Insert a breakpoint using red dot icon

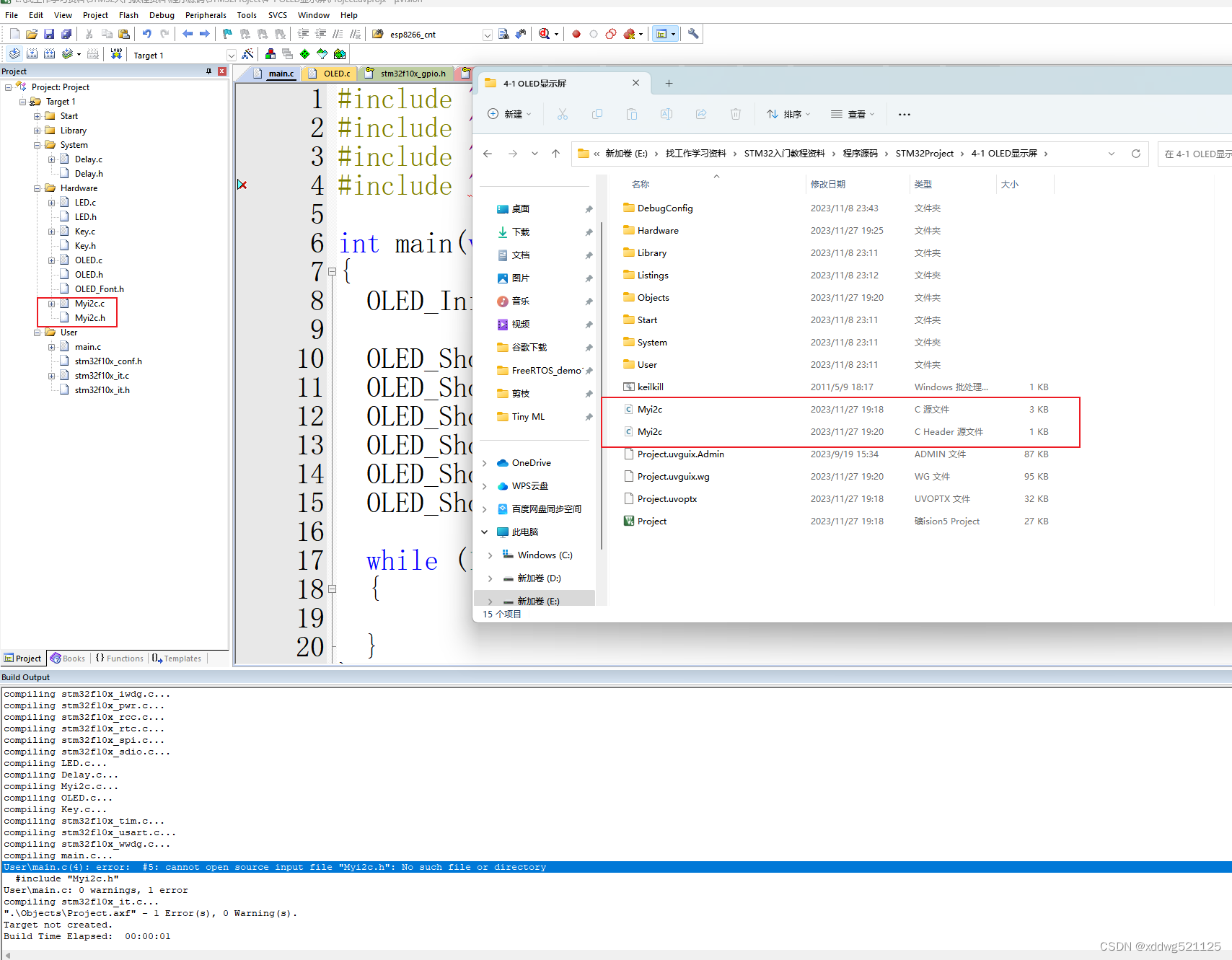(x=576, y=34)
